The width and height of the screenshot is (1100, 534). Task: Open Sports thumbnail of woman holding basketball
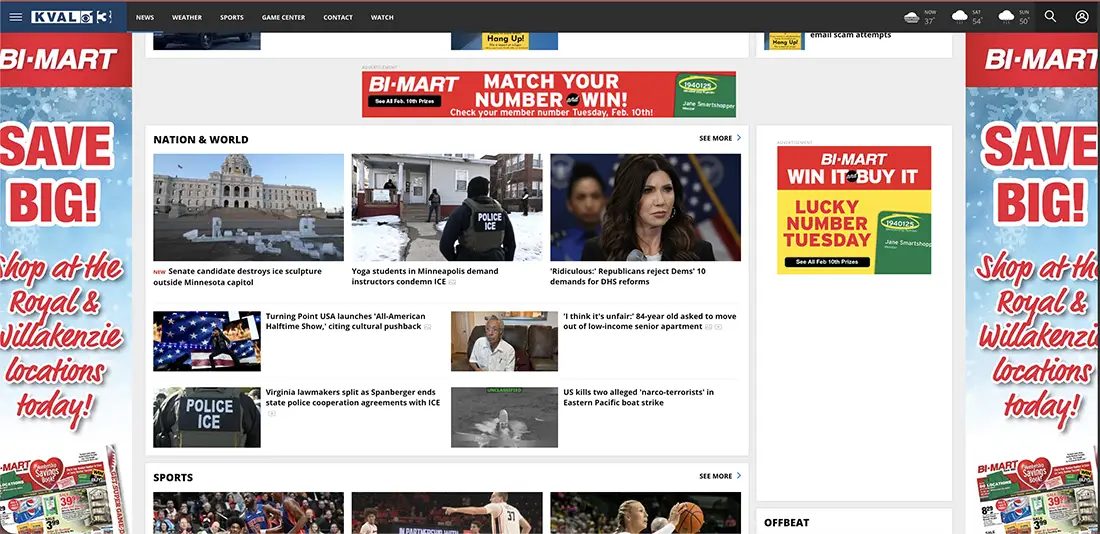tap(645, 513)
